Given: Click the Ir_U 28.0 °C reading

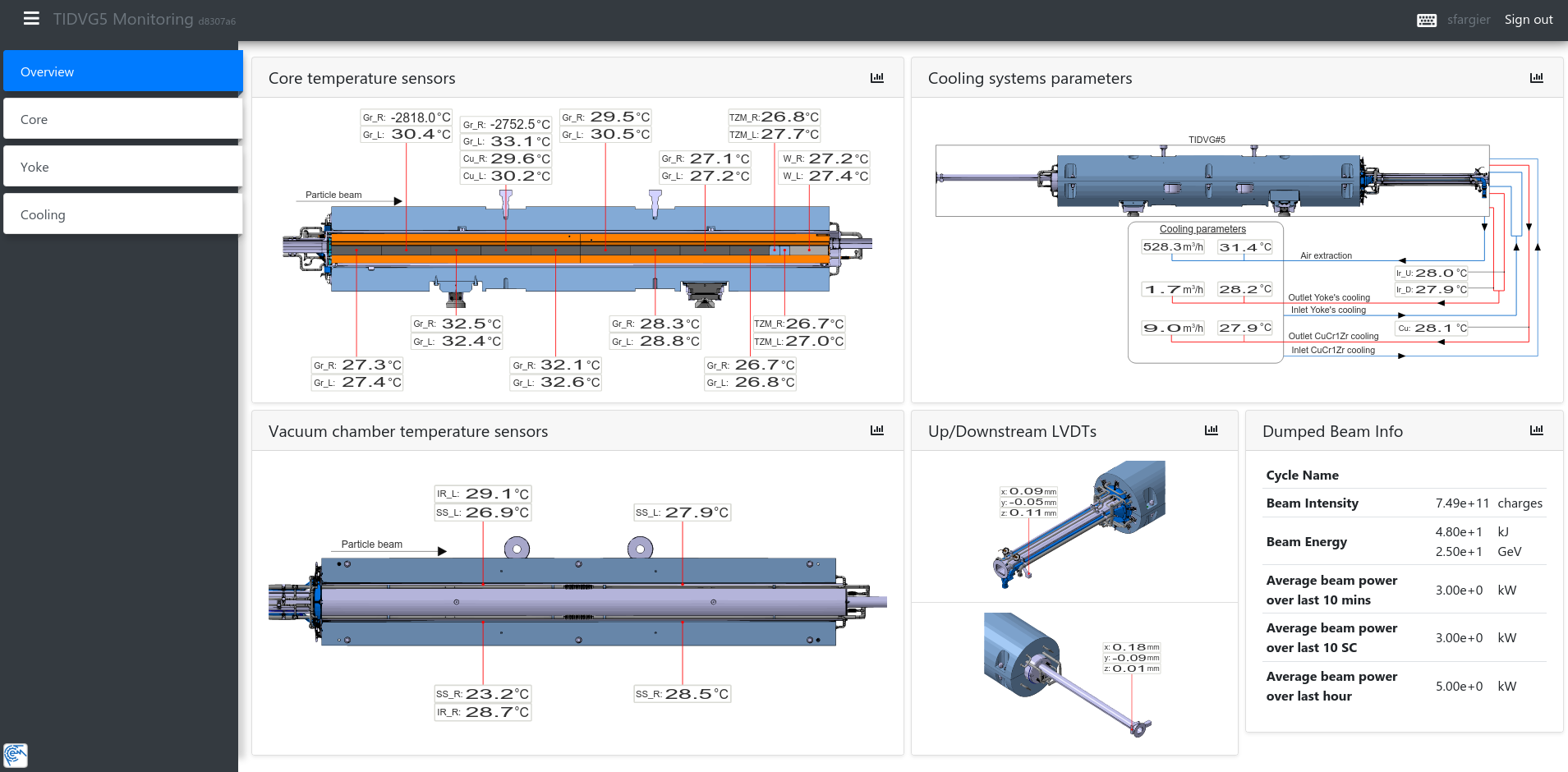Looking at the screenshot, I should (x=1432, y=273).
